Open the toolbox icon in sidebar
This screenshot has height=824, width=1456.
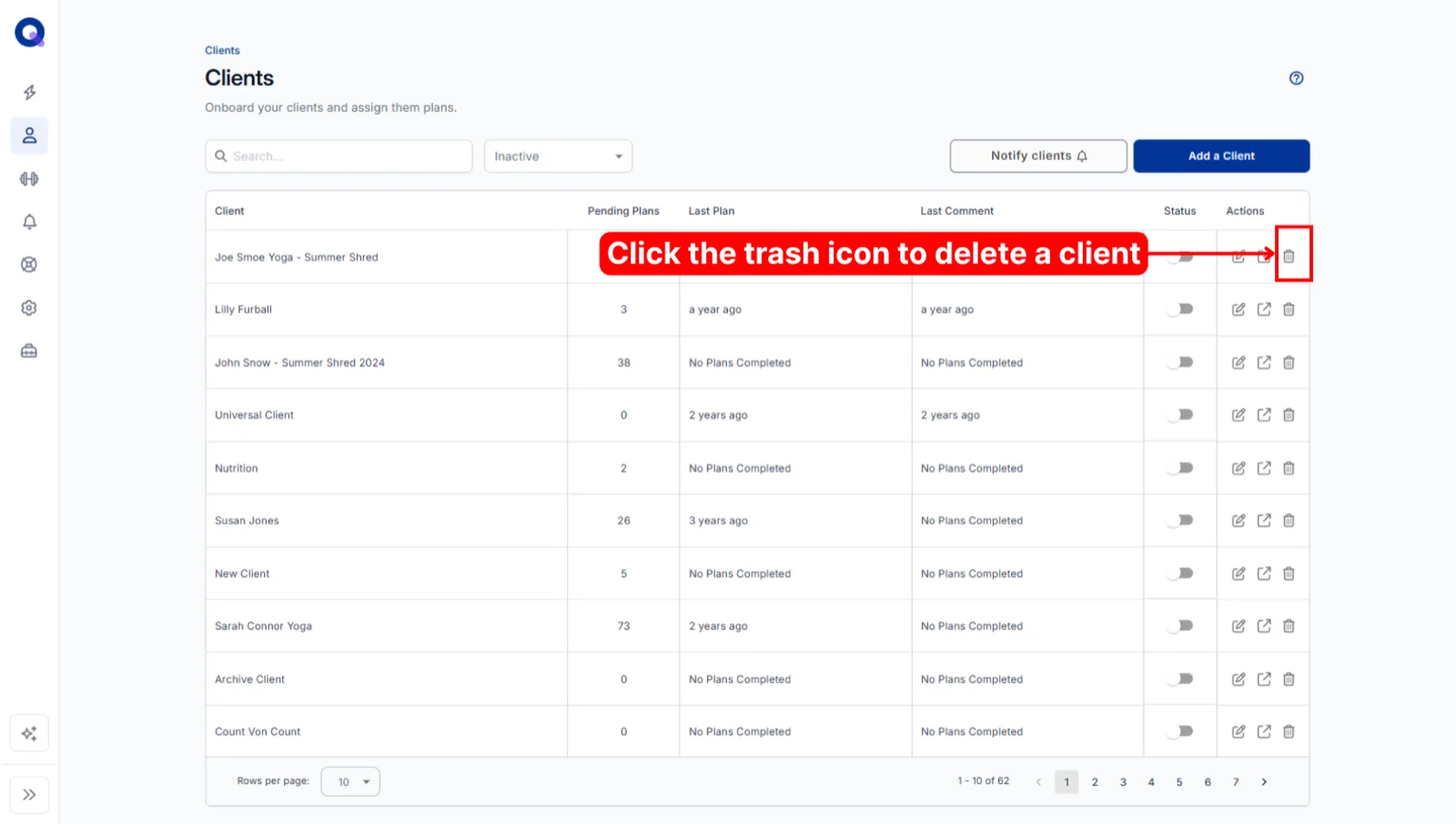pyautogui.click(x=29, y=351)
